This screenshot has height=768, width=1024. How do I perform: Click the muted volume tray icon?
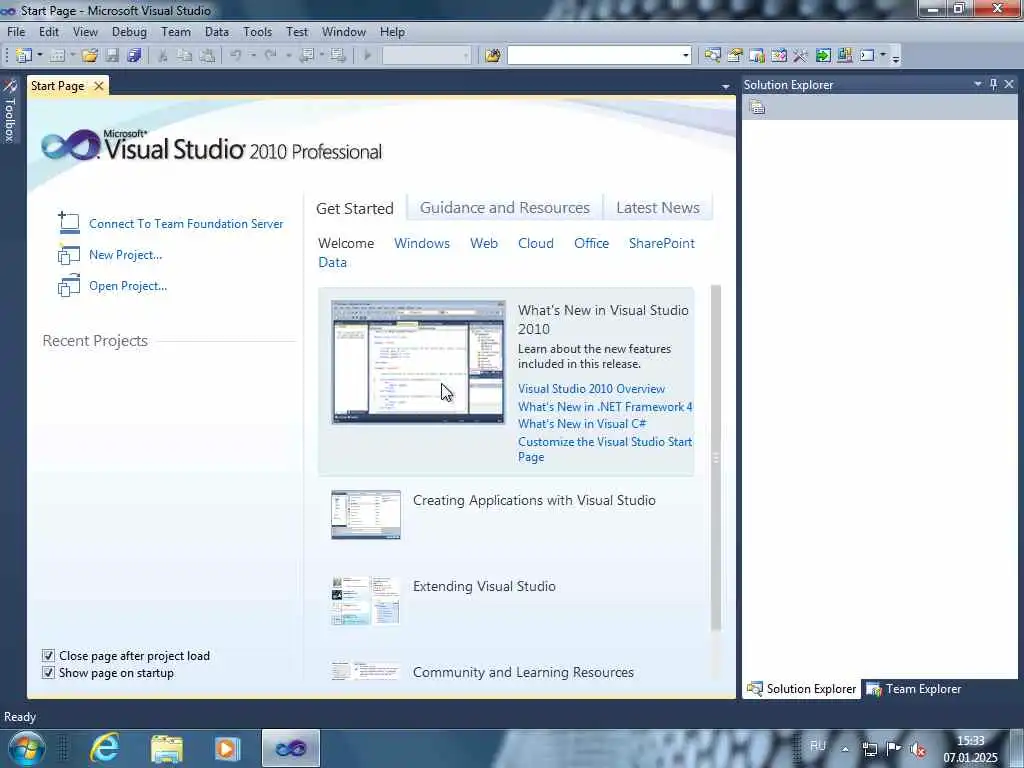click(918, 750)
